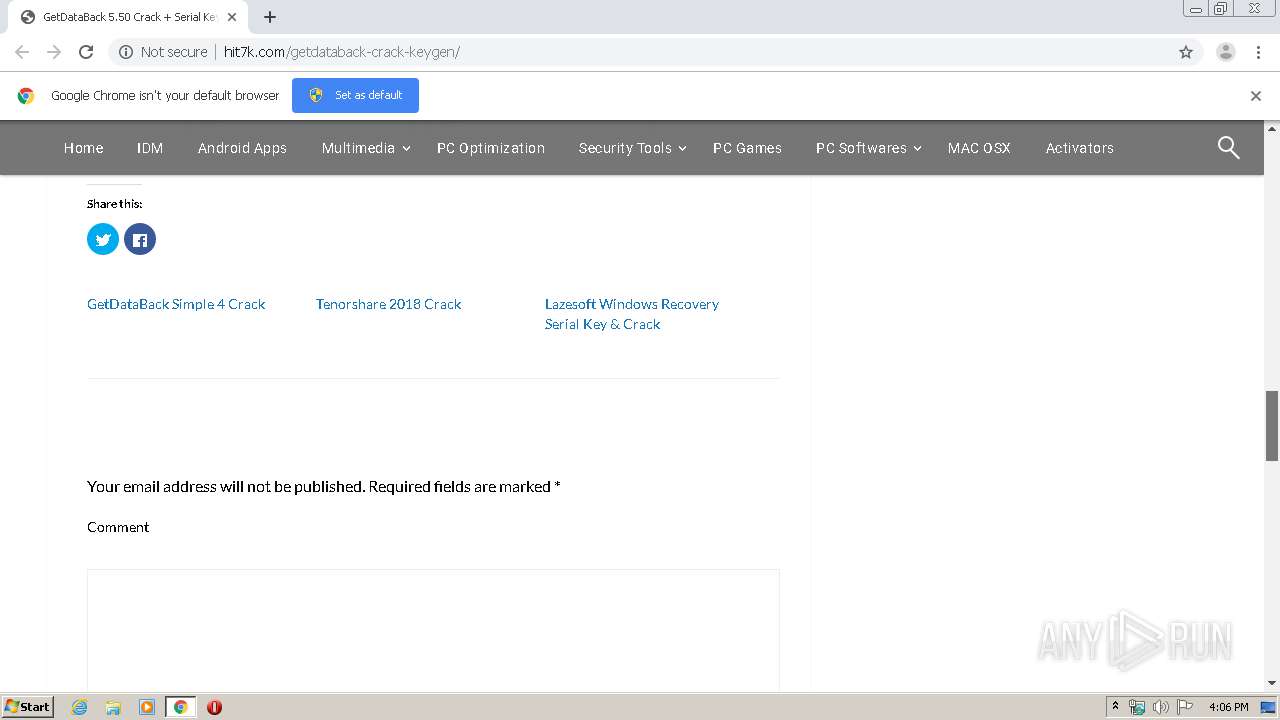Share this post on Twitter
This screenshot has height=720, width=1280.
pyautogui.click(x=103, y=239)
